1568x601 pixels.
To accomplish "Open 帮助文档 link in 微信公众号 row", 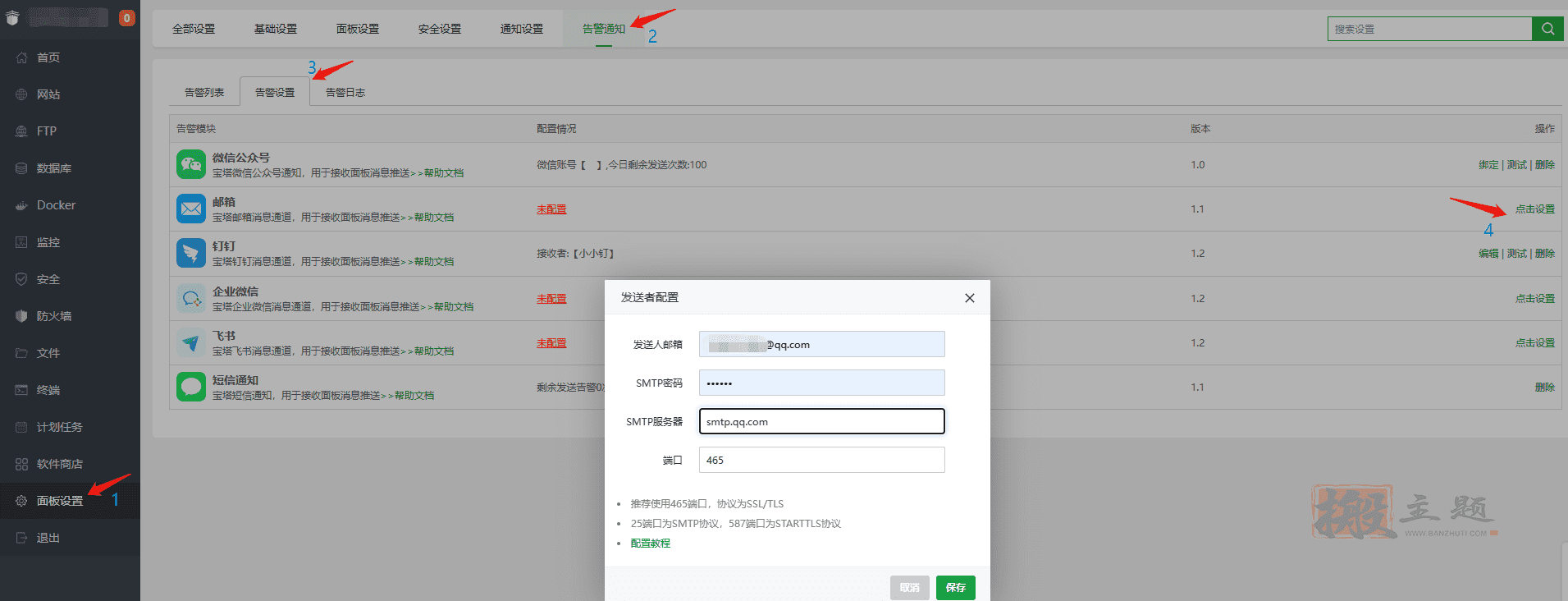I will 444,173.
